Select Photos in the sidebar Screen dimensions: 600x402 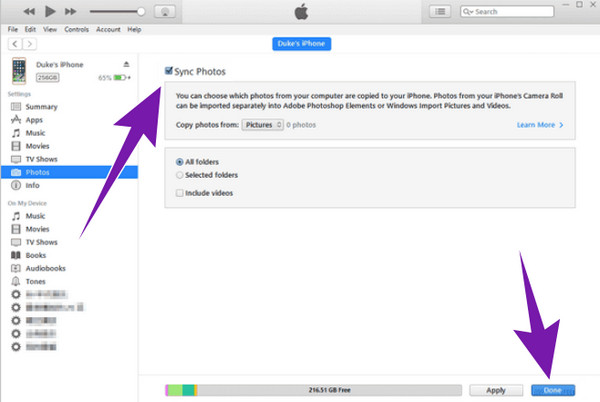point(69,172)
